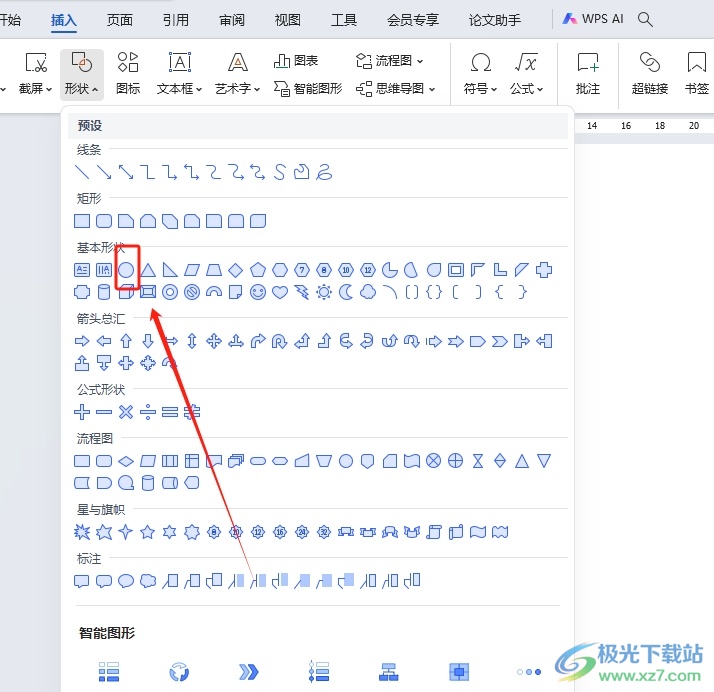Pick the cross shape in basic shapes
This screenshot has width=714, height=692.
[544, 270]
